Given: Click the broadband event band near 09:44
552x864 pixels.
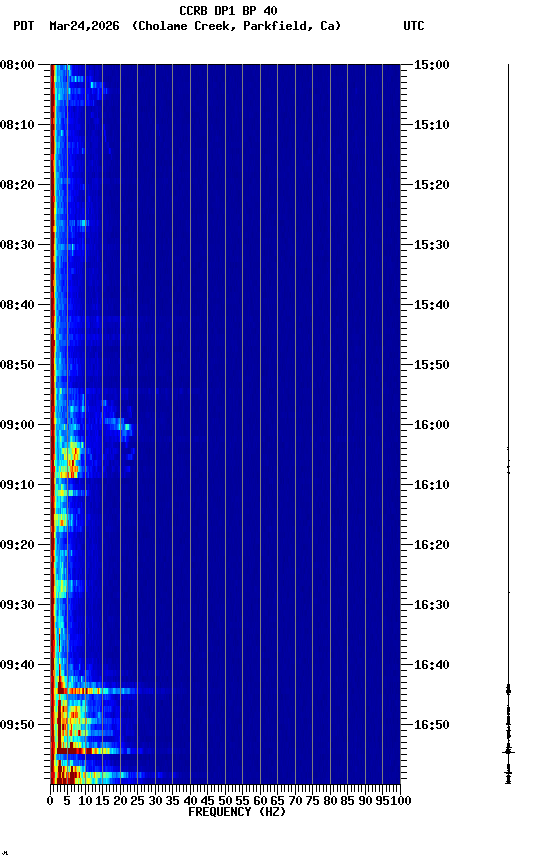Looking at the screenshot, I should click(95, 691).
